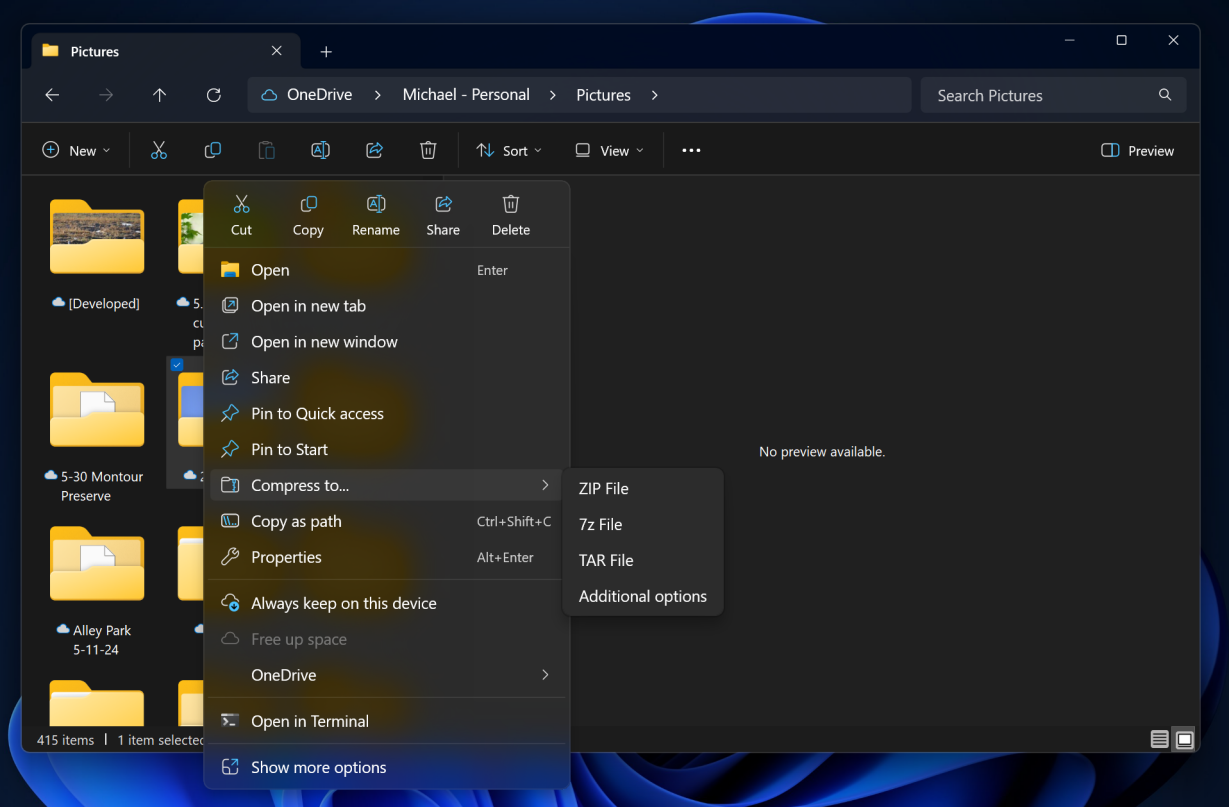
Task: Click the Refresh icon in the address bar
Action: (213, 94)
